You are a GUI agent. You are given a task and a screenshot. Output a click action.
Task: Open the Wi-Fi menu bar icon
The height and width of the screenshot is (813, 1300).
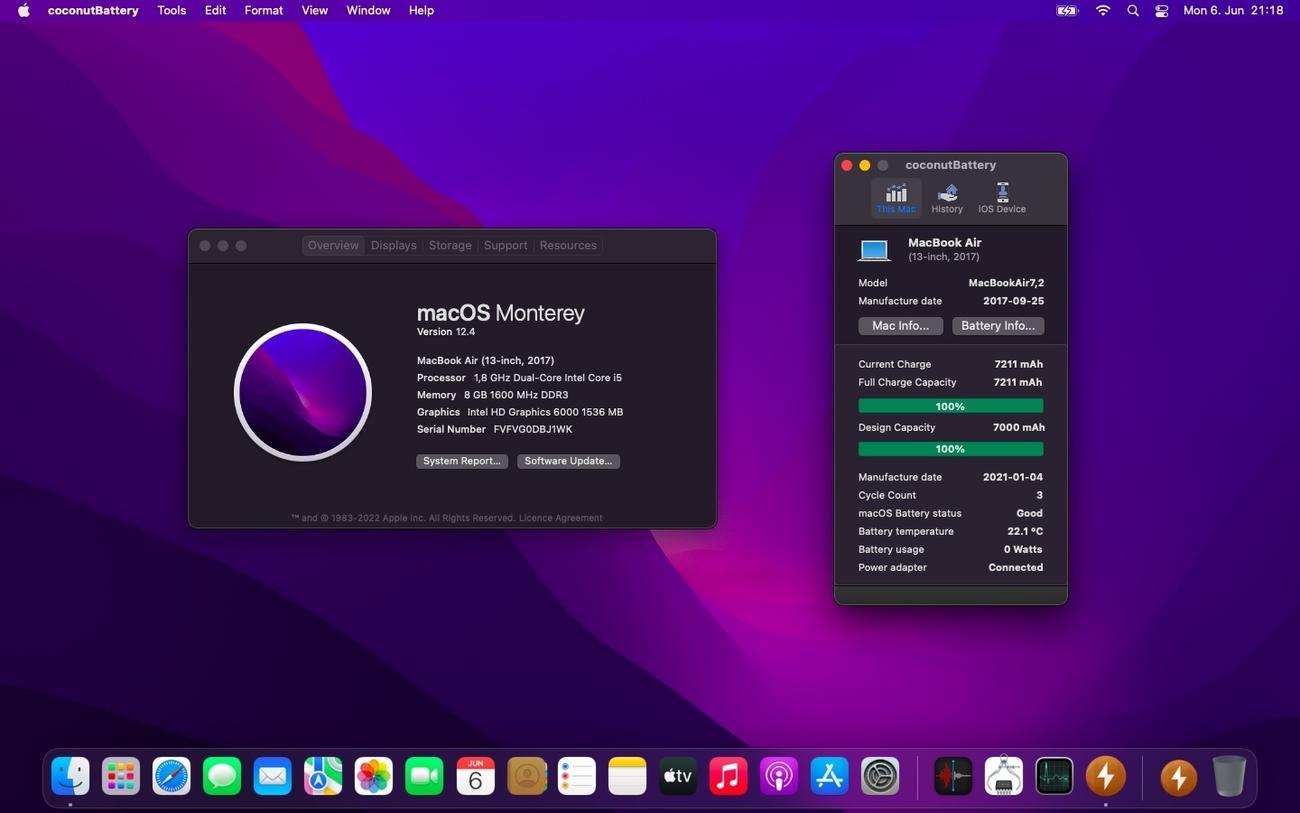(x=1103, y=10)
